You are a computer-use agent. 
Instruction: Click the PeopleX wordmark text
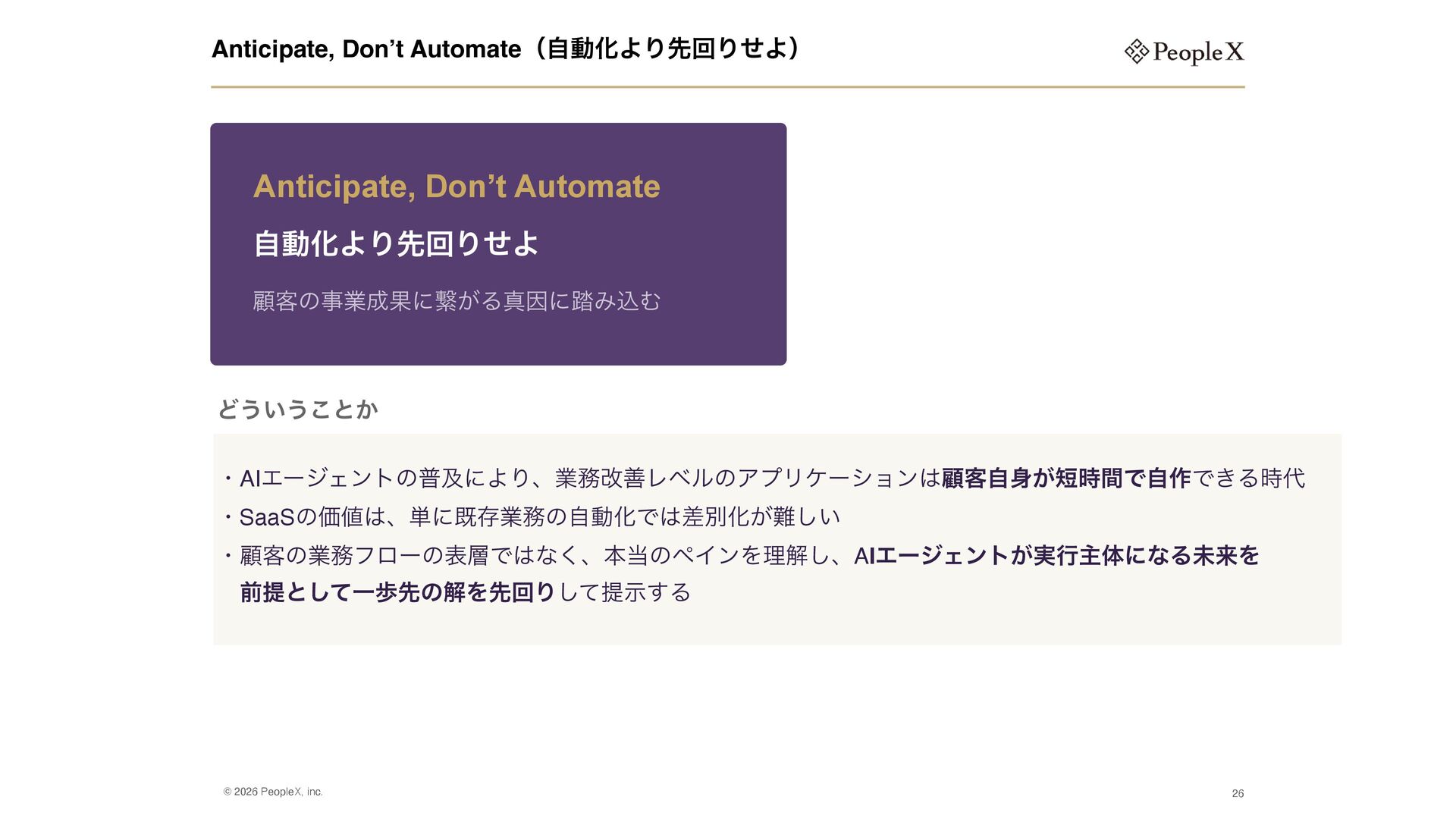[x=1198, y=52]
